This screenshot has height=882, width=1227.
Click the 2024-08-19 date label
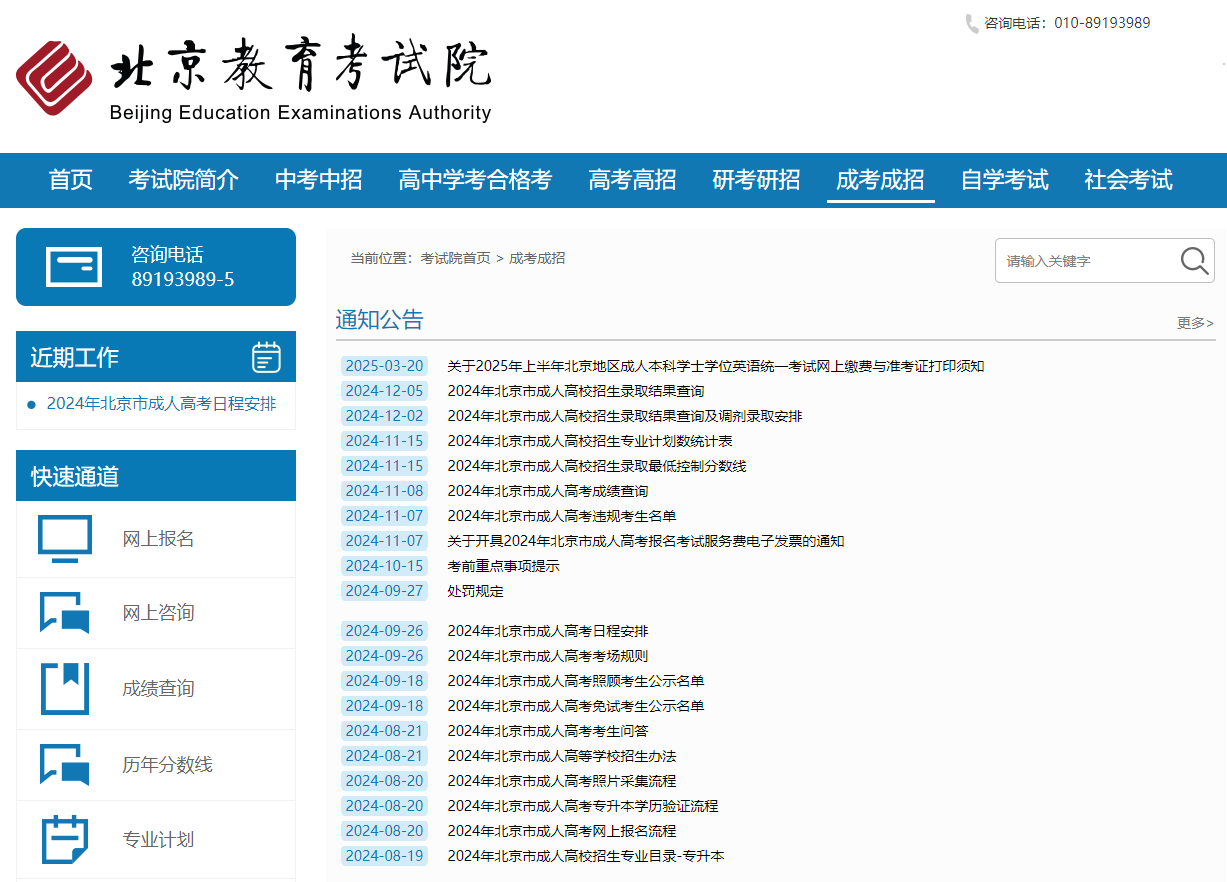click(384, 856)
